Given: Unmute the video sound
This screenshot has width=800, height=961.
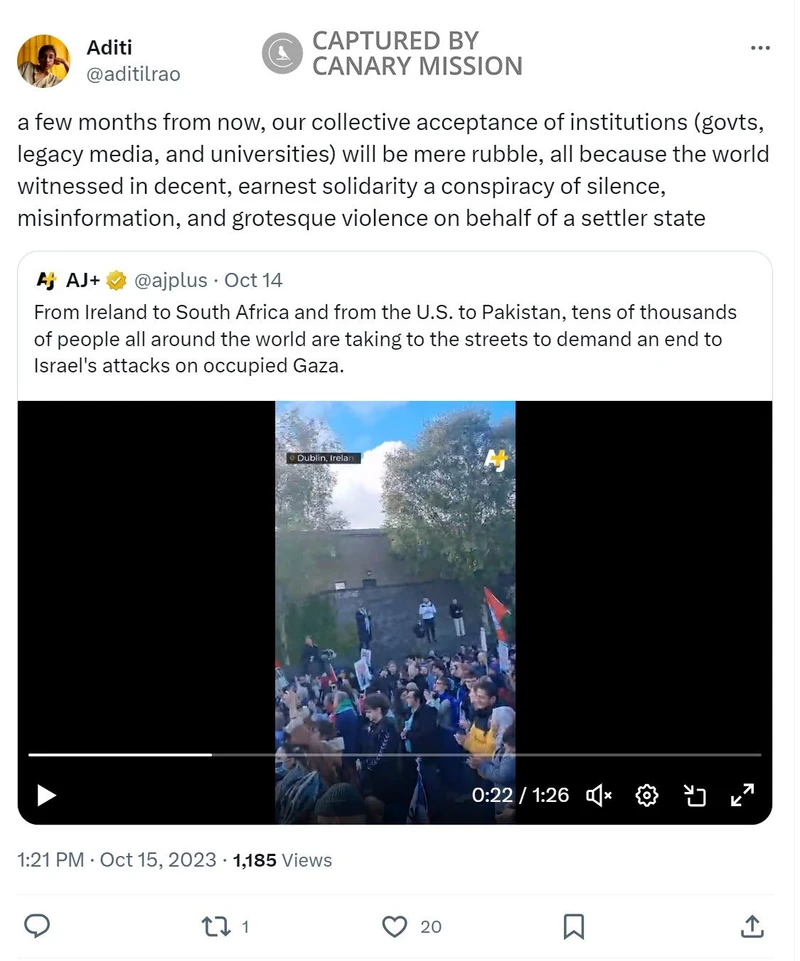Looking at the screenshot, I should tap(599, 795).
